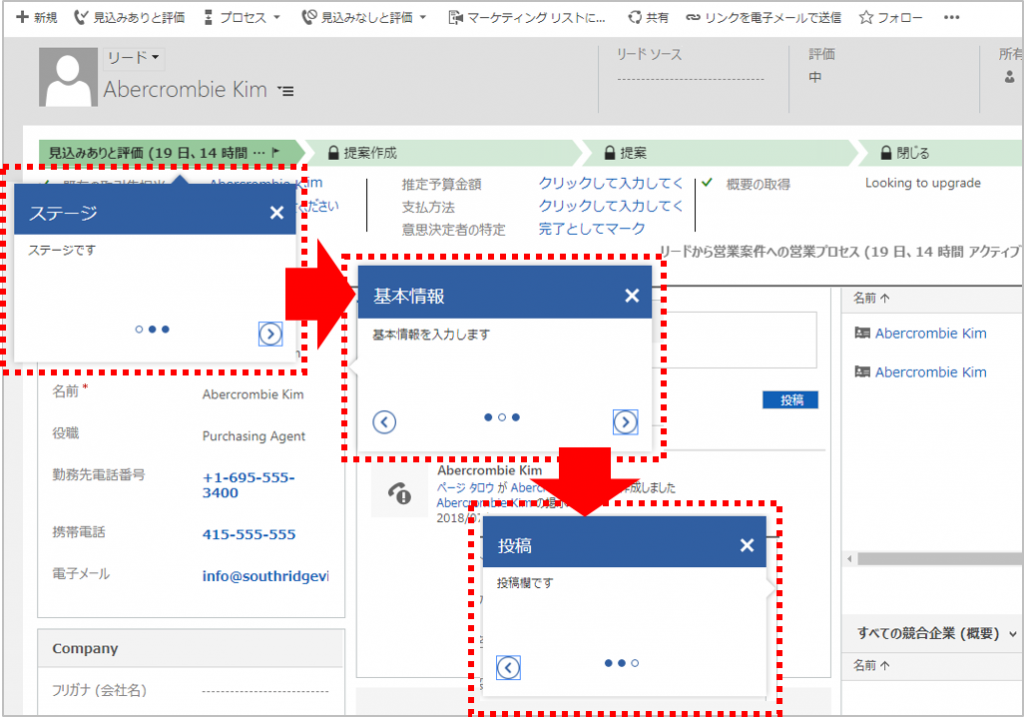Close the ステージ help bubble

pos(277,212)
